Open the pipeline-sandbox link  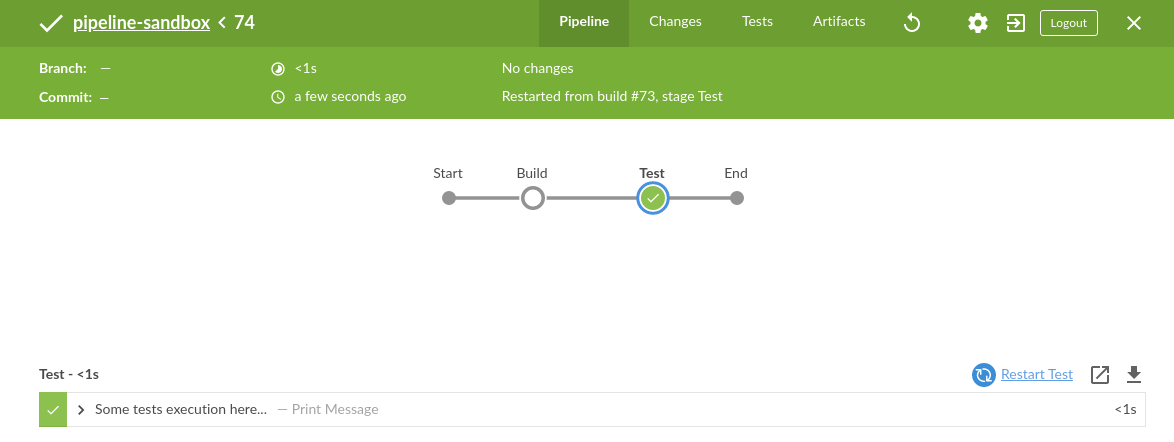click(x=141, y=22)
